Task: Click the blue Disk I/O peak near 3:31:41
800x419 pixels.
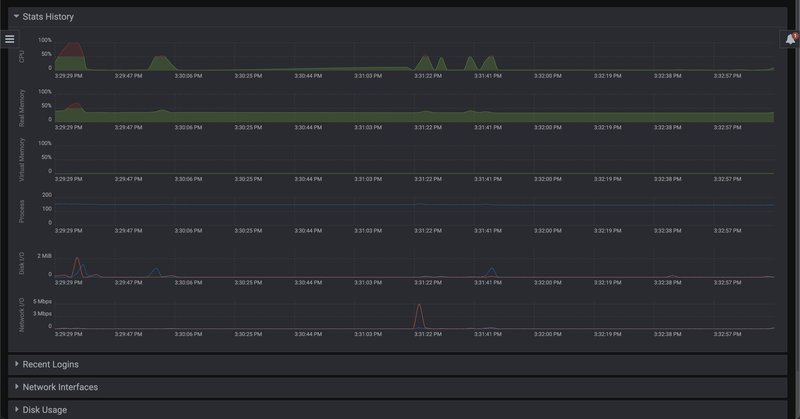Action: coord(491,270)
